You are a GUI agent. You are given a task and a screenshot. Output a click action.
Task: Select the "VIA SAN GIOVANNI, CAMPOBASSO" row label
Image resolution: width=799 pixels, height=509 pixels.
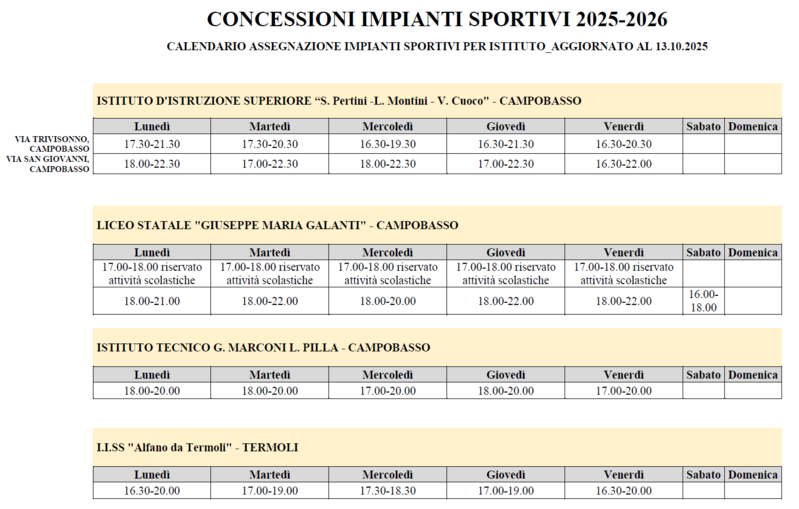pos(50,164)
